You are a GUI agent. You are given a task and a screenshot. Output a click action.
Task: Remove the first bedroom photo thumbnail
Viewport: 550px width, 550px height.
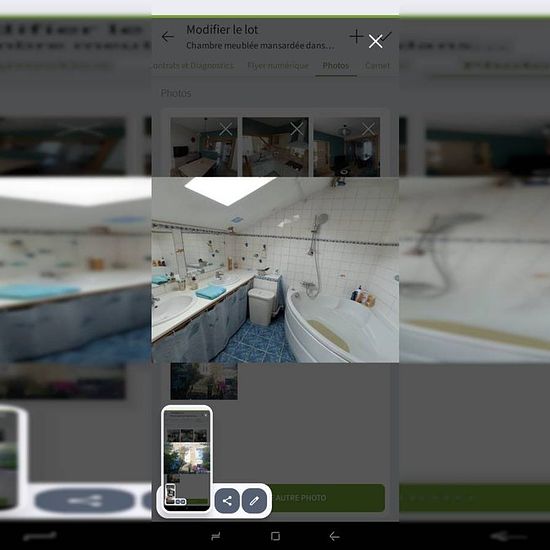(226, 129)
